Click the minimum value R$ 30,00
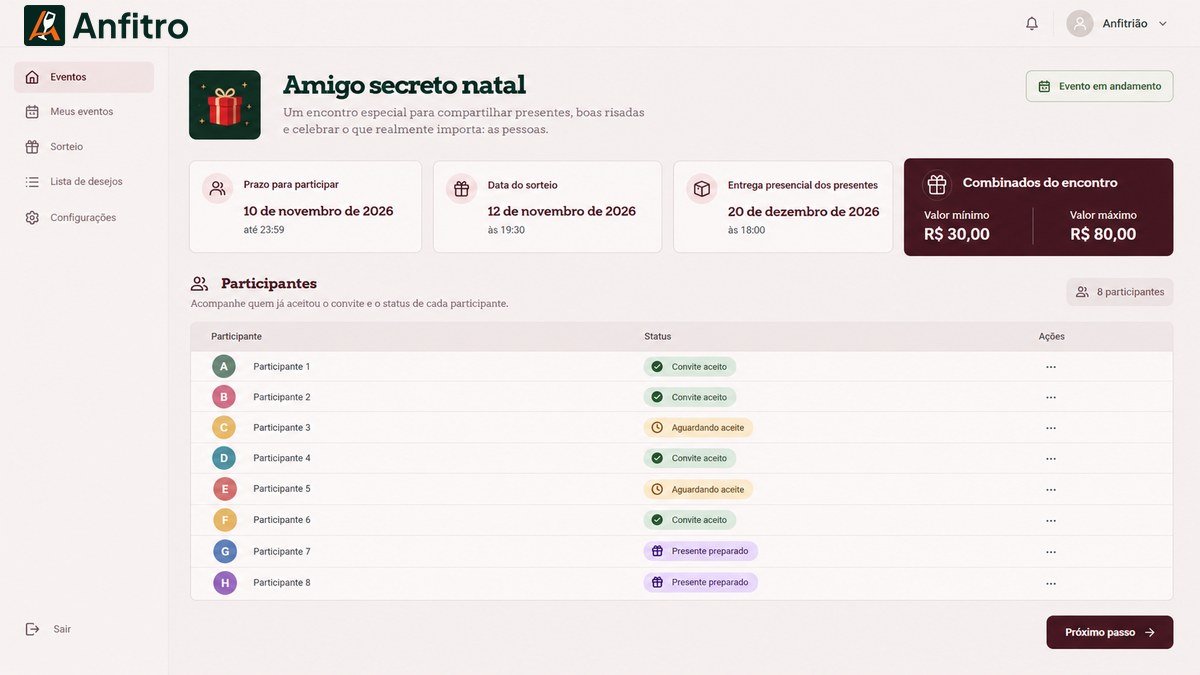 point(957,234)
